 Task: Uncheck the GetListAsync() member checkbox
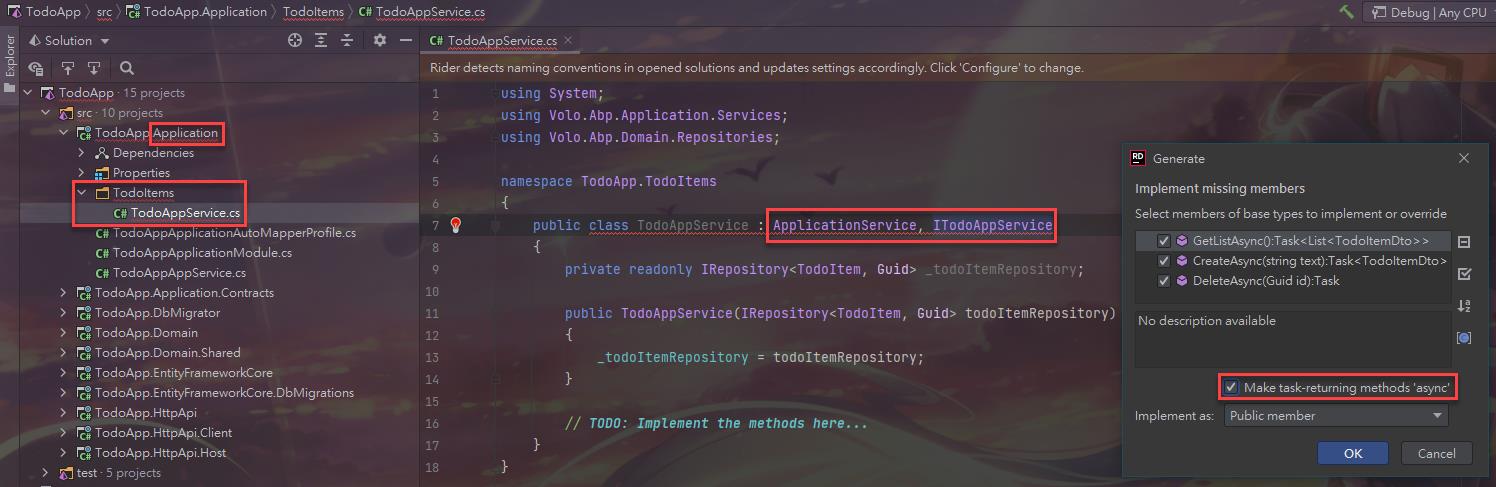click(x=1163, y=241)
